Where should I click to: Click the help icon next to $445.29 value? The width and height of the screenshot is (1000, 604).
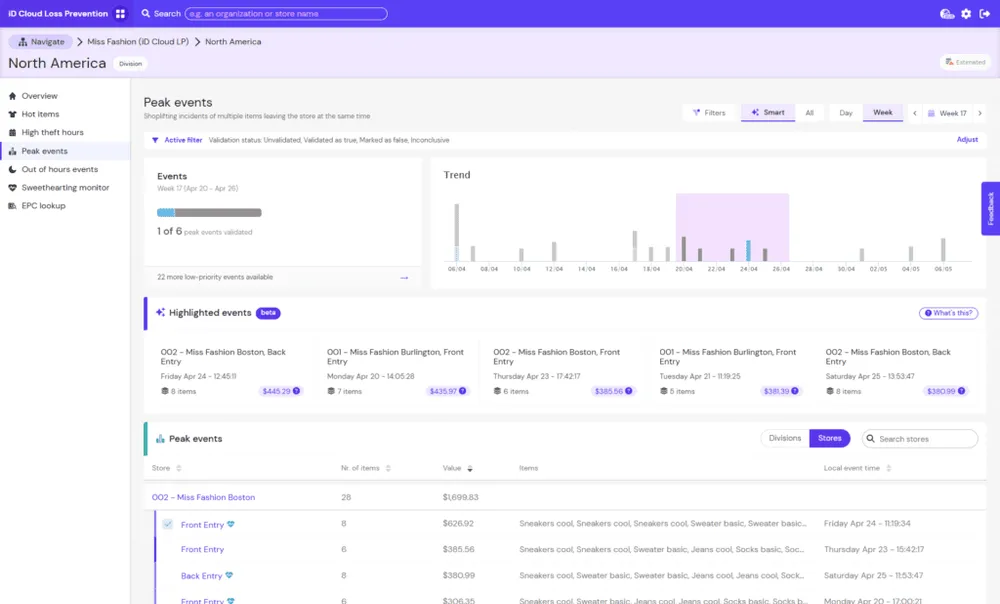(x=297, y=391)
